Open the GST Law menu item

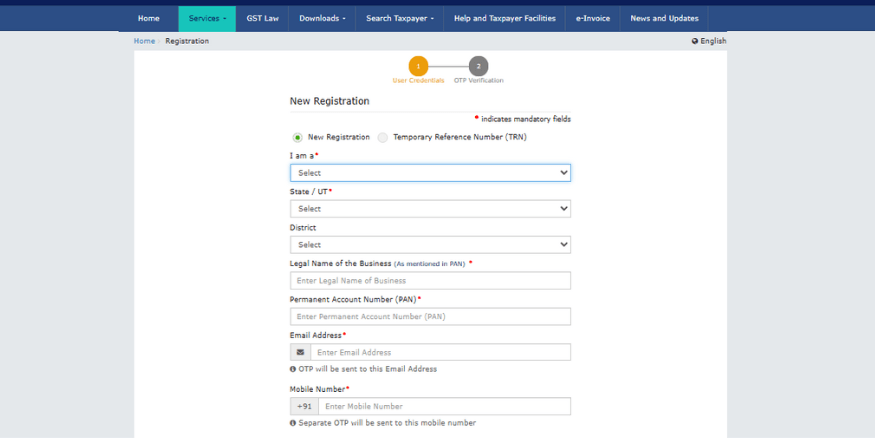pyautogui.click(x=262, y=18)
